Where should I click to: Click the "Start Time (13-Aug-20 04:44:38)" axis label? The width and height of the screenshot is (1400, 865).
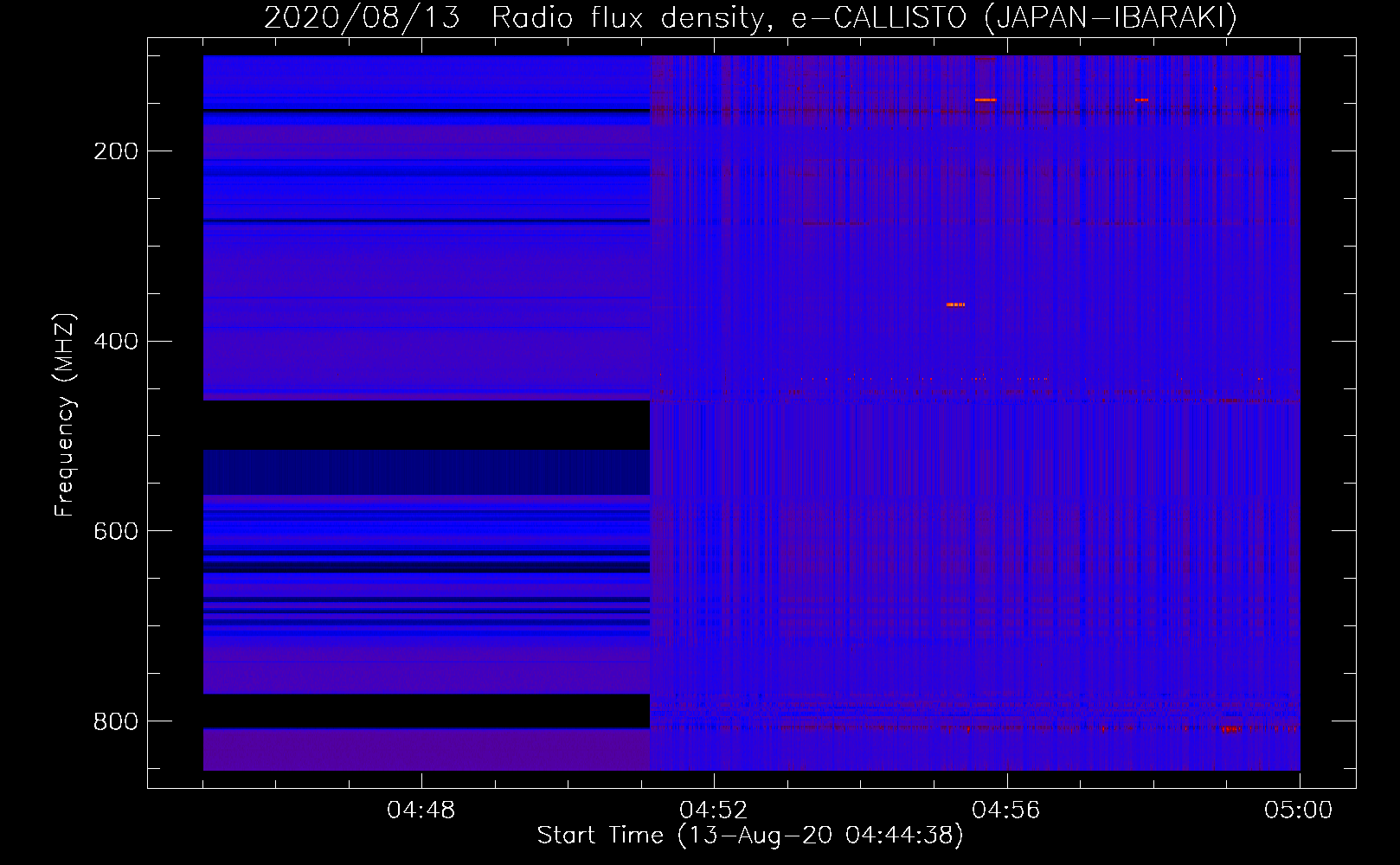coord(750,836)
